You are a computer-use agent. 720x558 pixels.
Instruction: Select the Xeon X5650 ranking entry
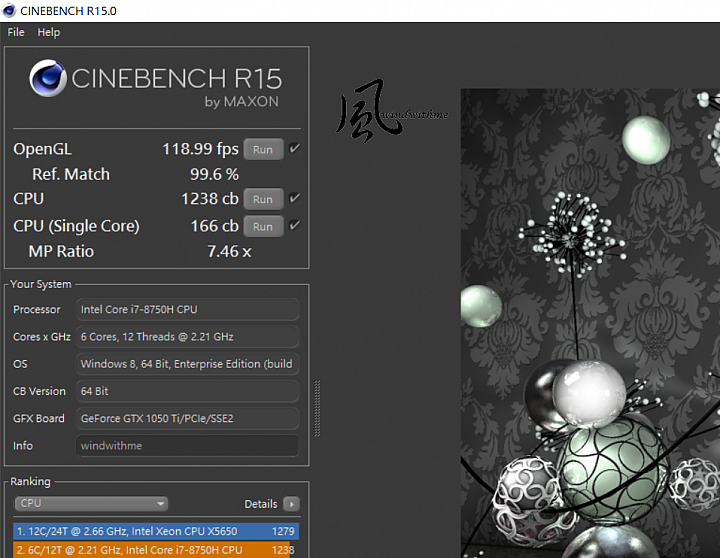coord(156,531)
